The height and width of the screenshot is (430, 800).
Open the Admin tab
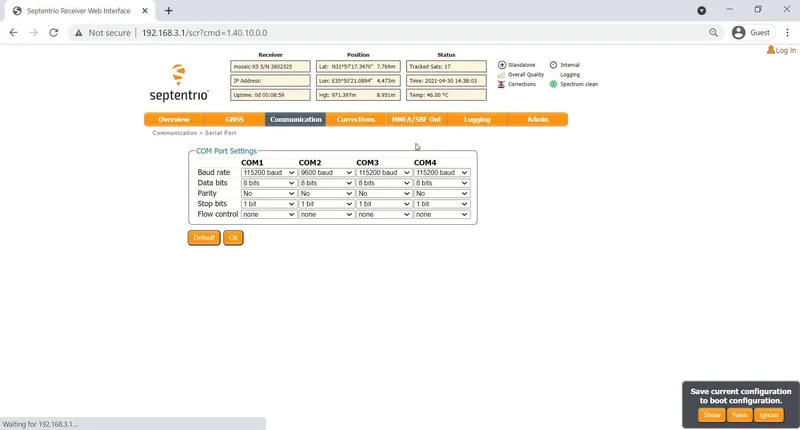click(x=538, y=119)
